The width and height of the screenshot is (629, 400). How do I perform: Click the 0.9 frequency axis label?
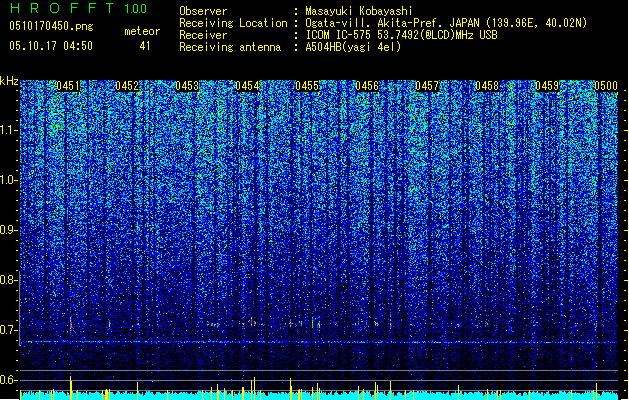[8, 230]
